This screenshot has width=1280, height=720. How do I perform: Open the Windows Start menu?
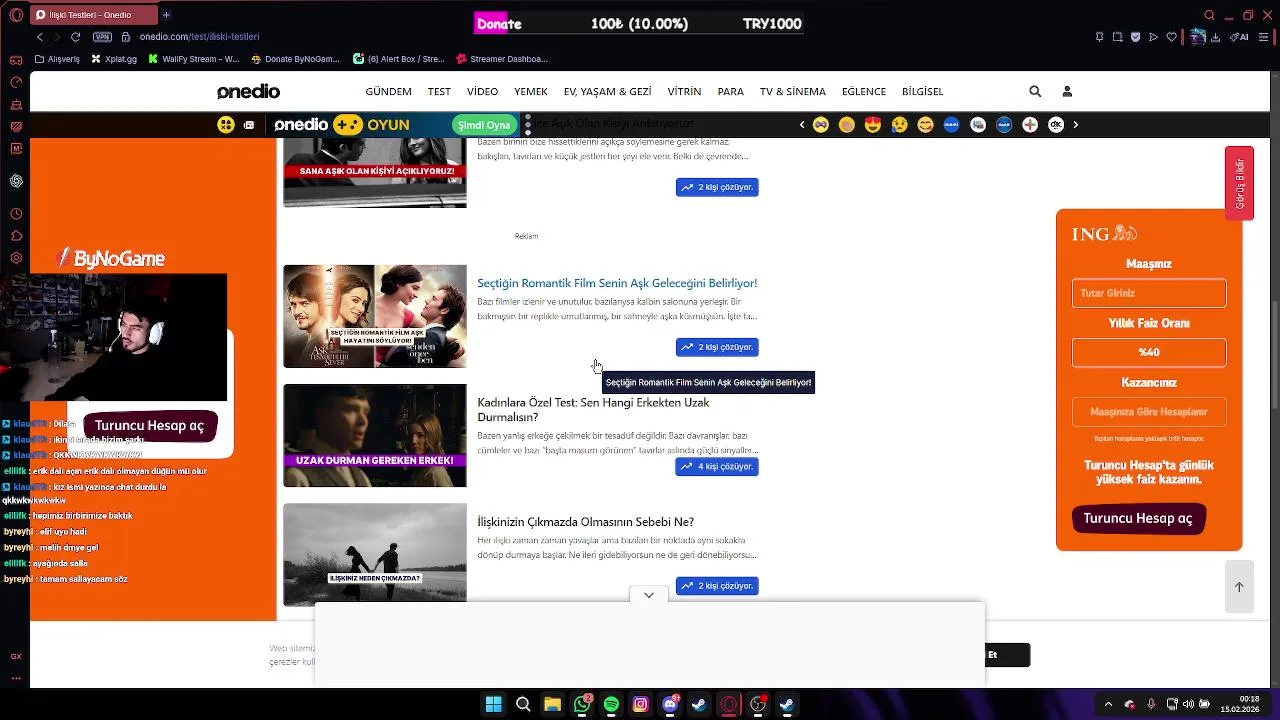click(x=493, y=705)
